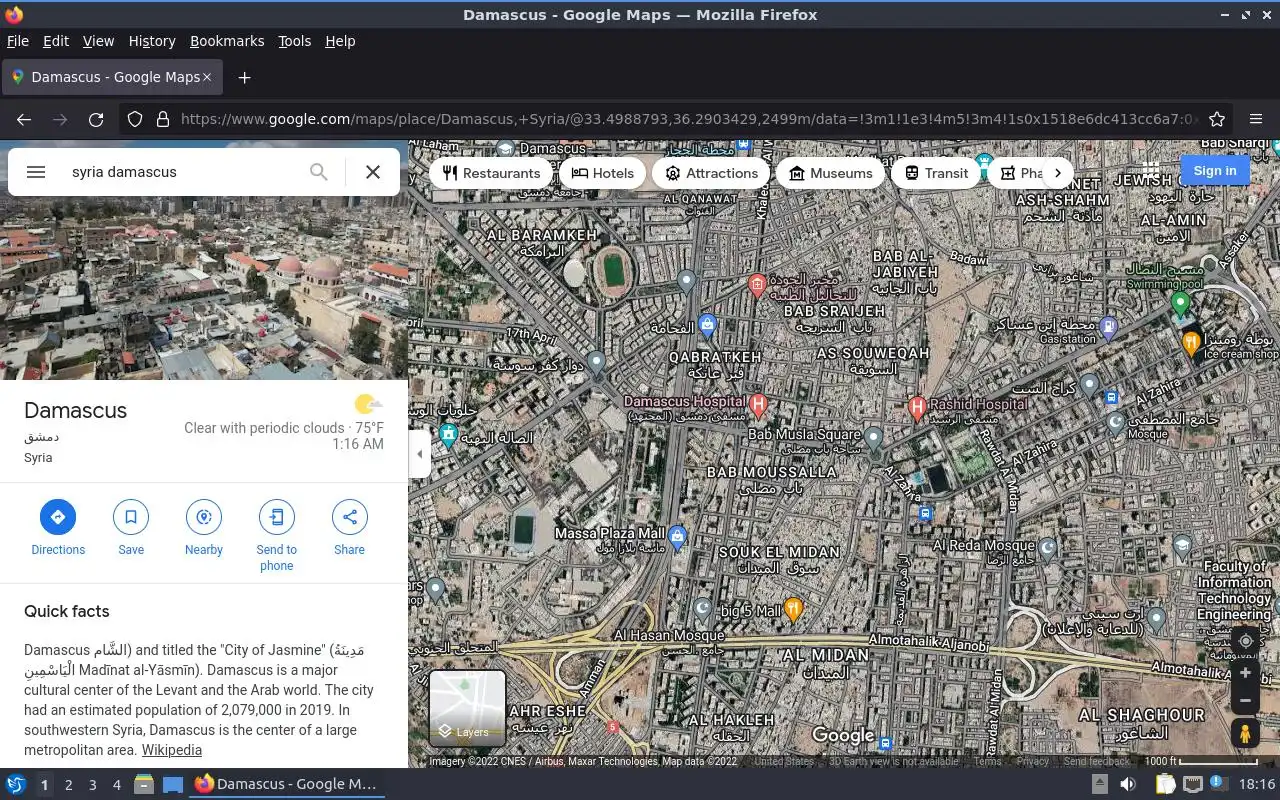Viewport: 1280px width, 800px height.
Task: Open a new browser tab
Action: coord(244,77)
